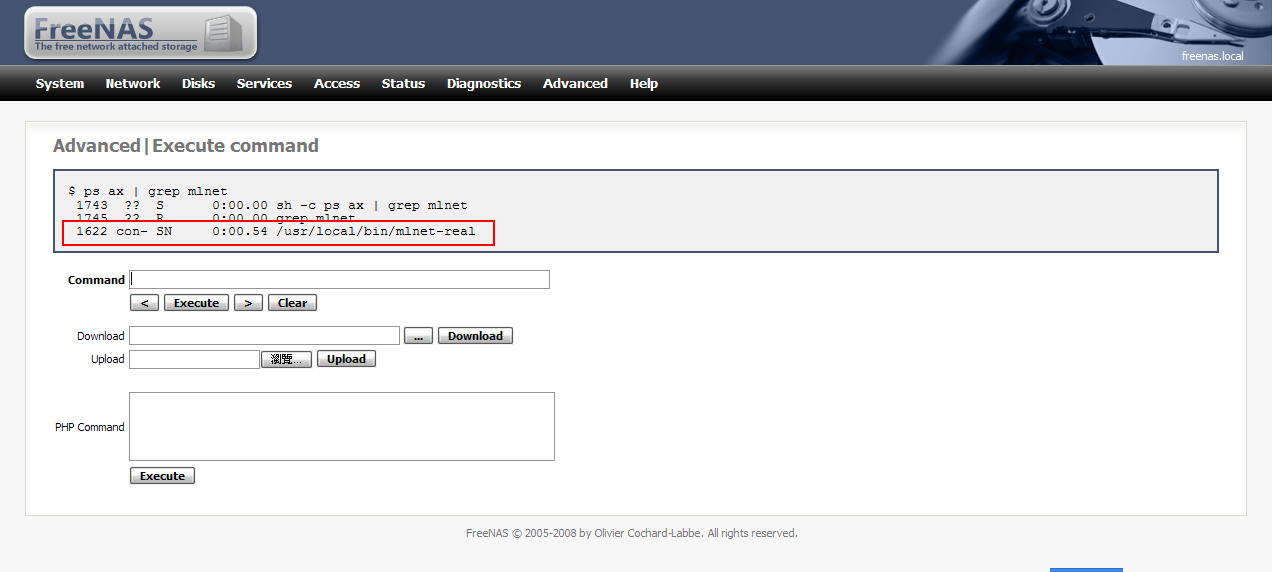1272x572 pixels.
Task: Open the Diagnostics menu
Action: click(x=484, y=84)
